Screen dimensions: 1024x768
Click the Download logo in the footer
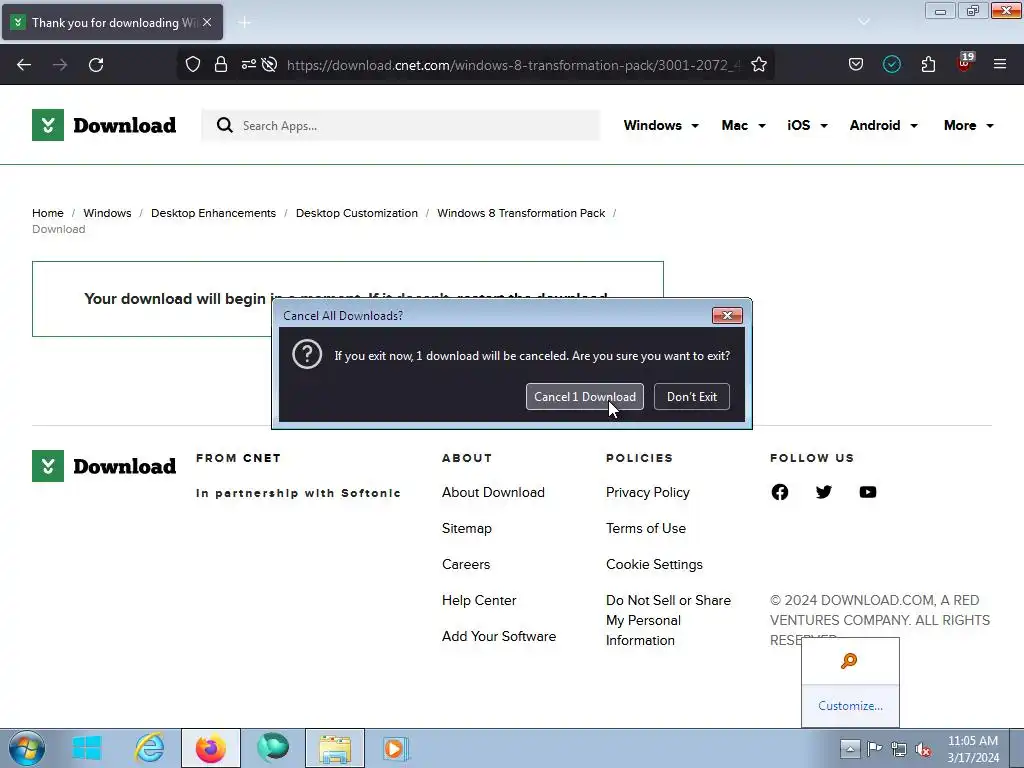coord(104,466)
